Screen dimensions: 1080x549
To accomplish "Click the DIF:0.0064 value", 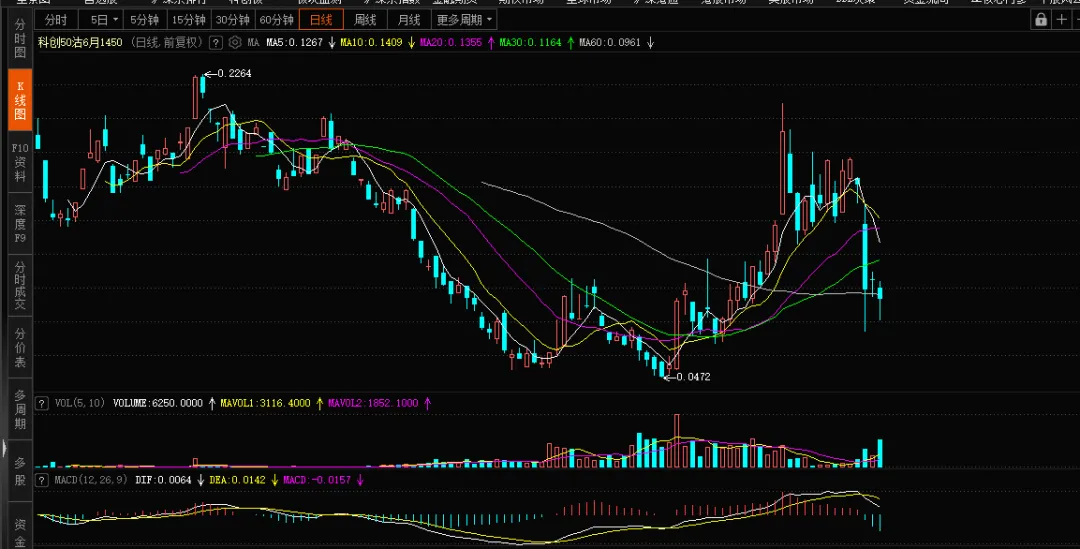I will (x=163, y=480).
